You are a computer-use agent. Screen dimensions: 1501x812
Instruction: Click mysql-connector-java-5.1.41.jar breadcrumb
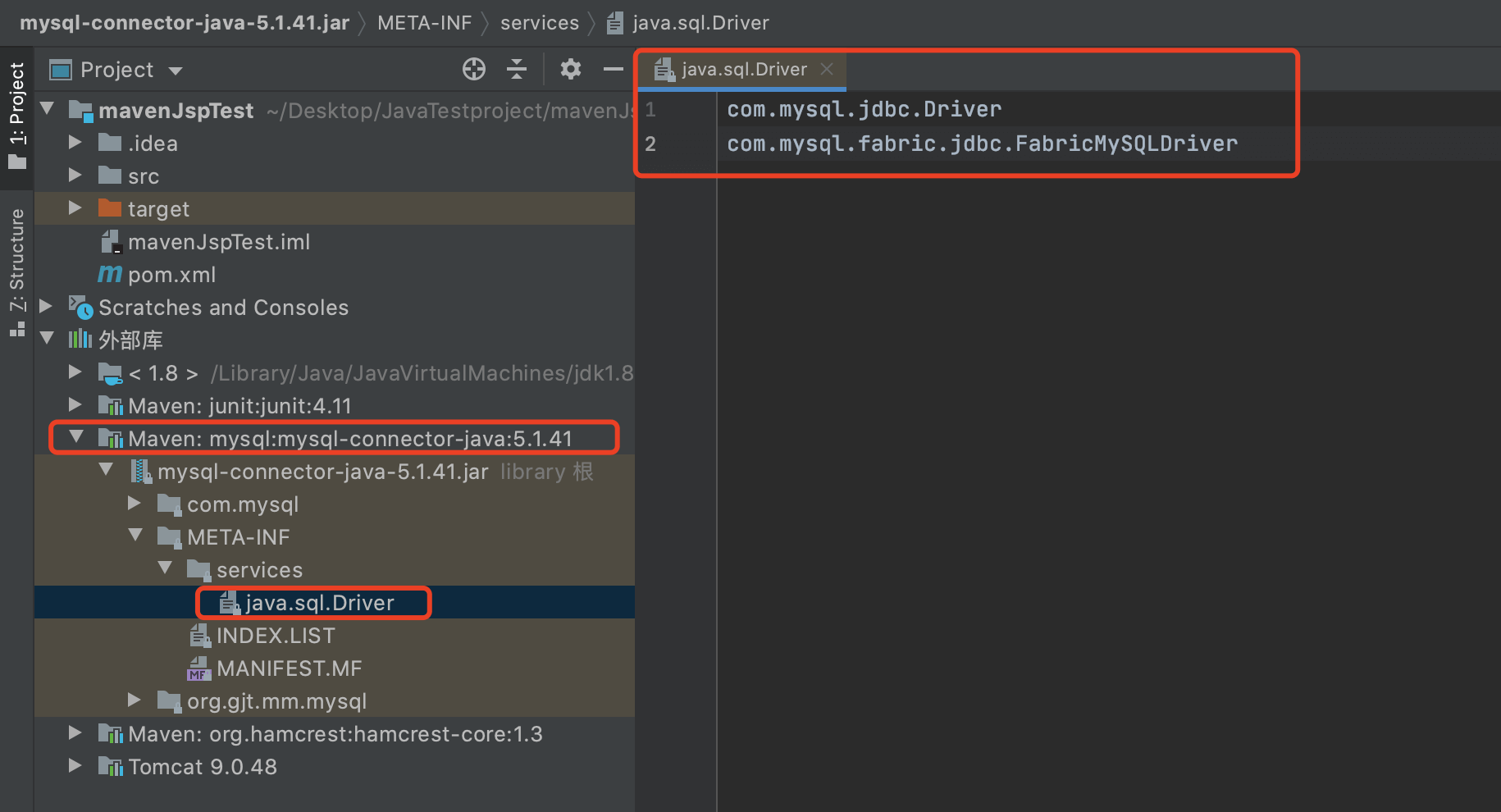185,23
